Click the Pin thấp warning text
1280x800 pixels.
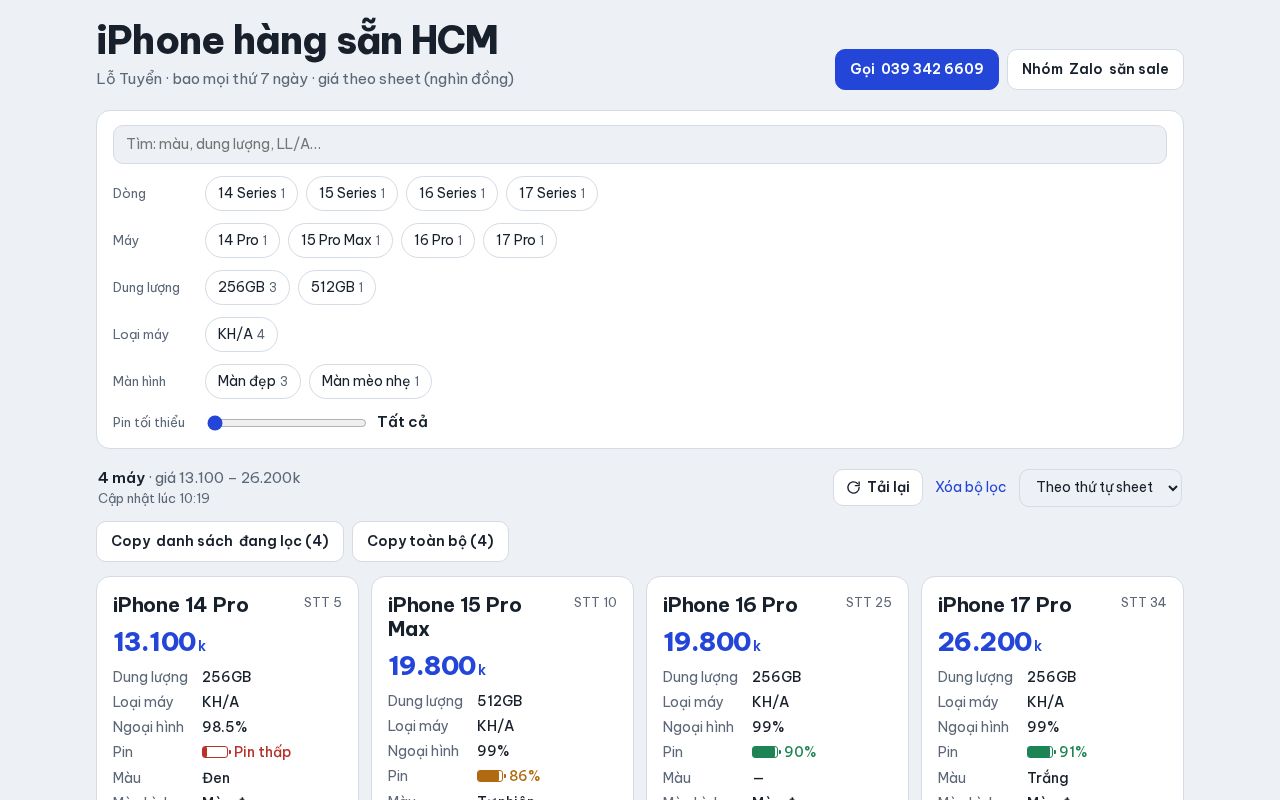(262, 752)
